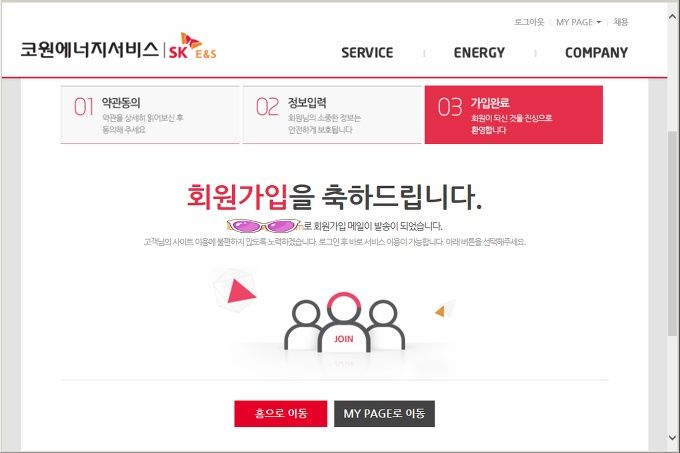Select step 03 가입완료 tab
680x453 pixels.
click(x=514, y=114)
